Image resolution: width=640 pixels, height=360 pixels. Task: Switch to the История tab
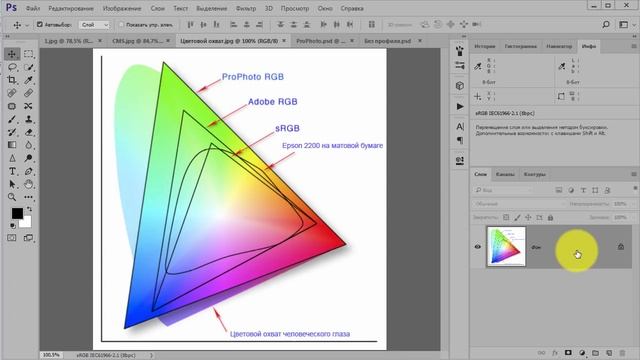(x=484, y=47)
